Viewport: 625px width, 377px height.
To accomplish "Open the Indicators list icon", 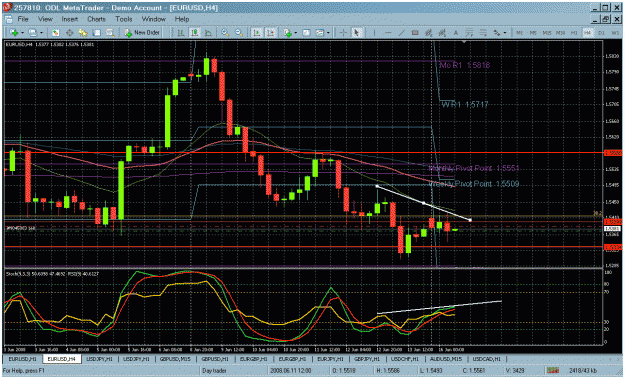I will click(287, 33).
